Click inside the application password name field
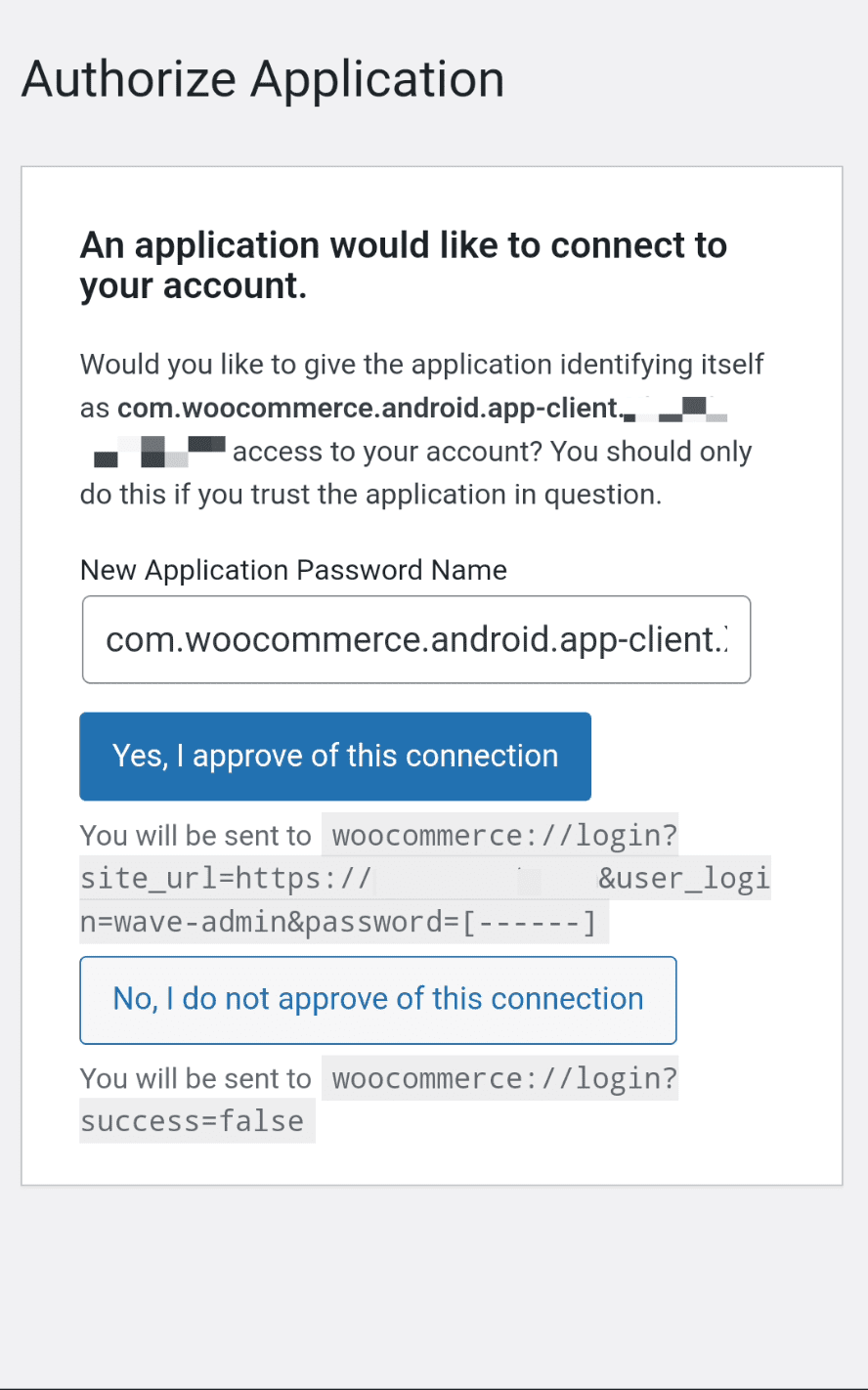The width and height of the screenshot is (868, 1390). (x=415, y=638)
